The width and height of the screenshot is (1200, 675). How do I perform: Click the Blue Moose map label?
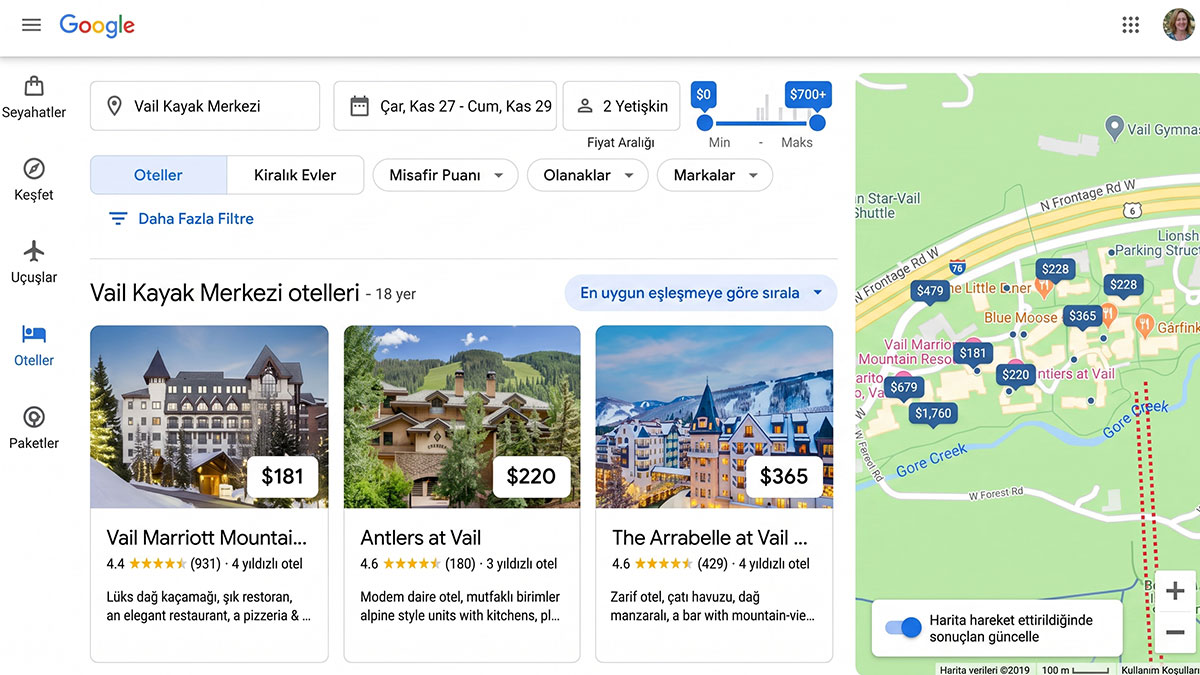1021,317
